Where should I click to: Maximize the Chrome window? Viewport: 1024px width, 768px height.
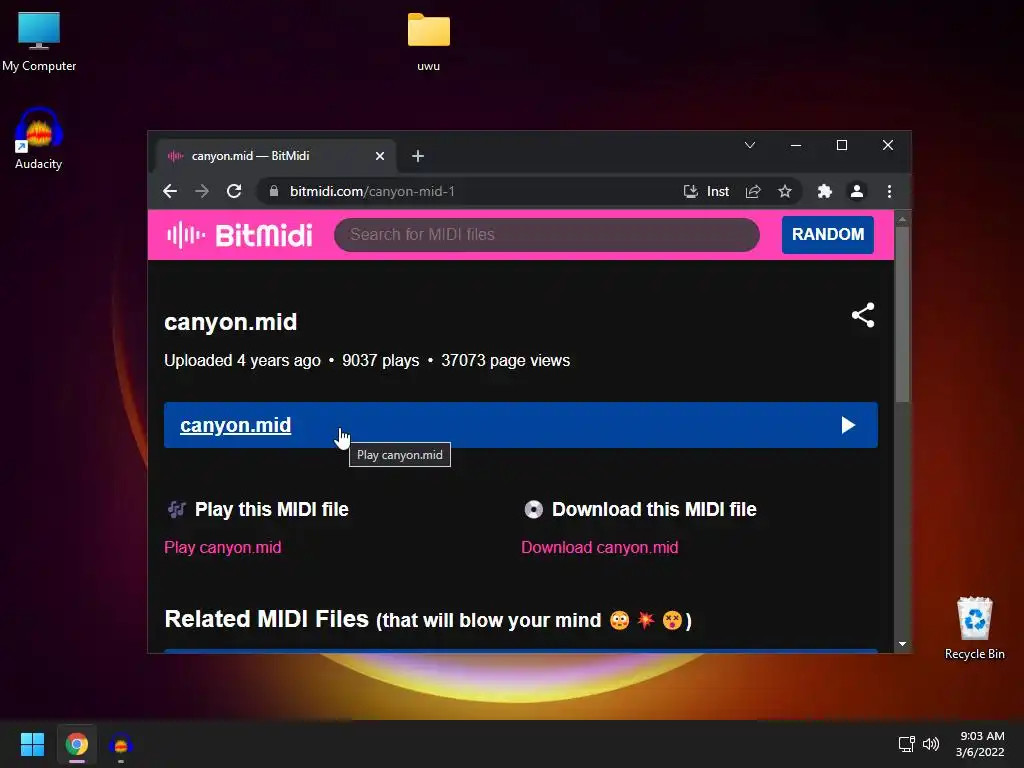point(842,145)
